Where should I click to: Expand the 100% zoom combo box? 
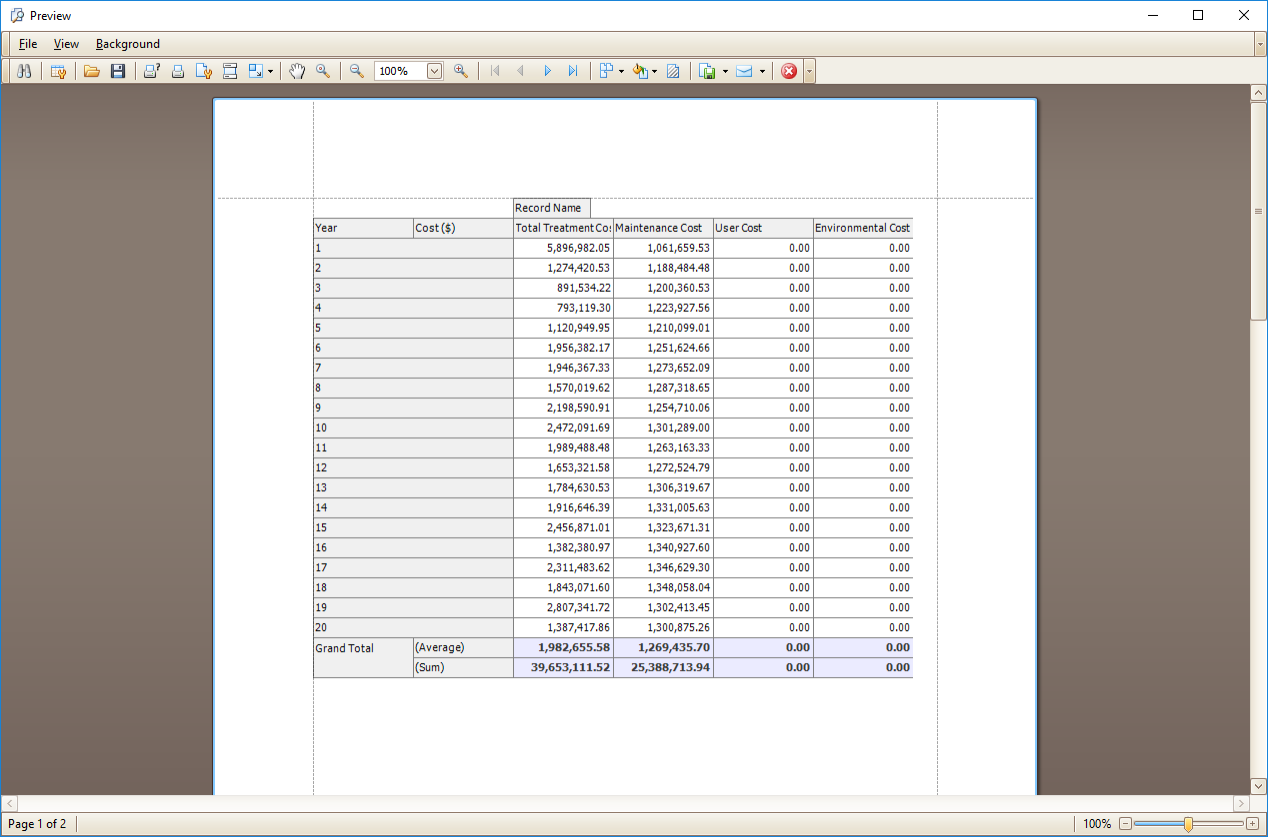pos(434,71)
